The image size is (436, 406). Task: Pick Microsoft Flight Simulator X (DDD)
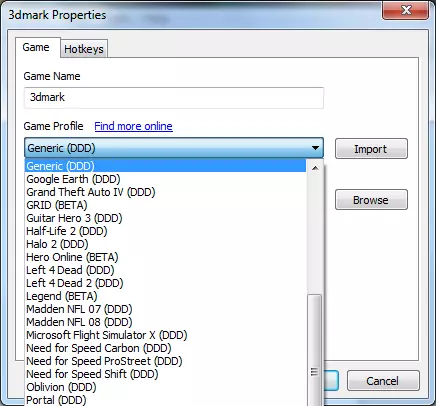pos(165,335)
